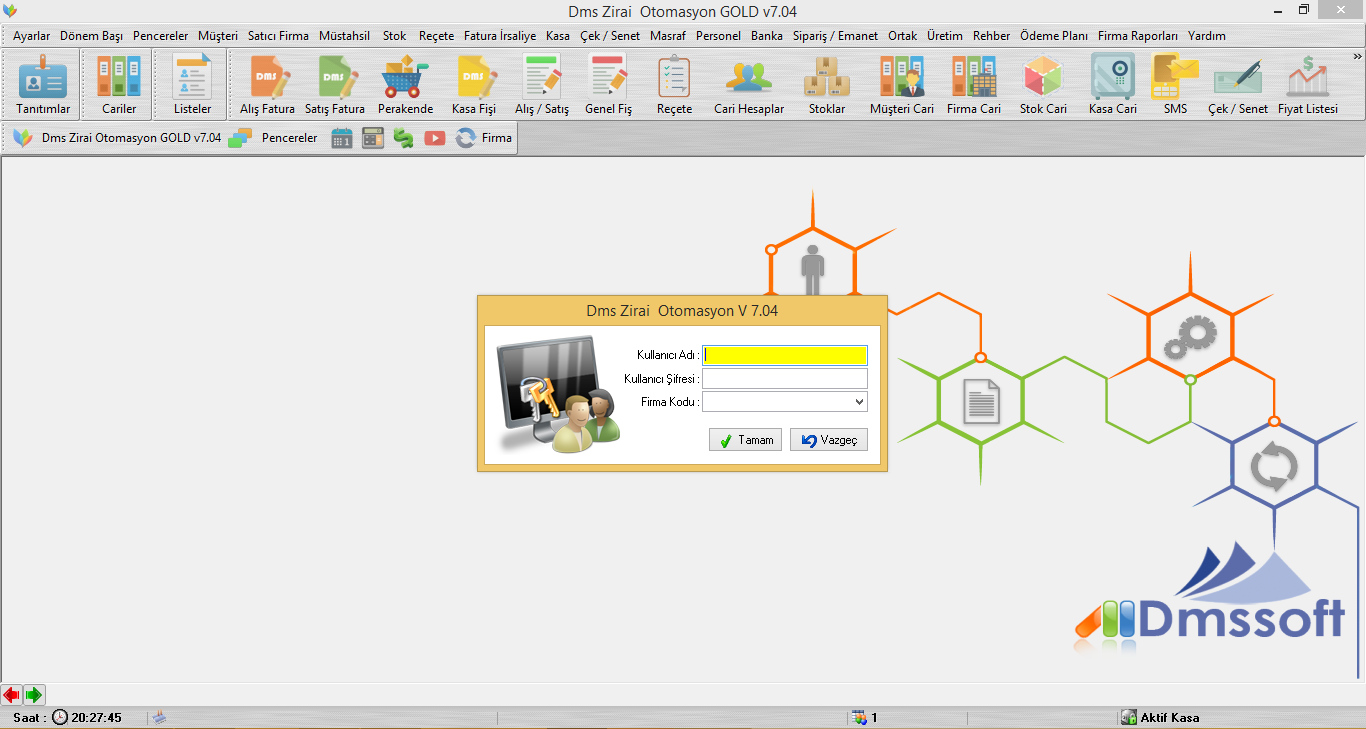Click the YouTube icon in secondary toolbar
Viewport: 1366px width, 729px height.
tap(434, 138)
